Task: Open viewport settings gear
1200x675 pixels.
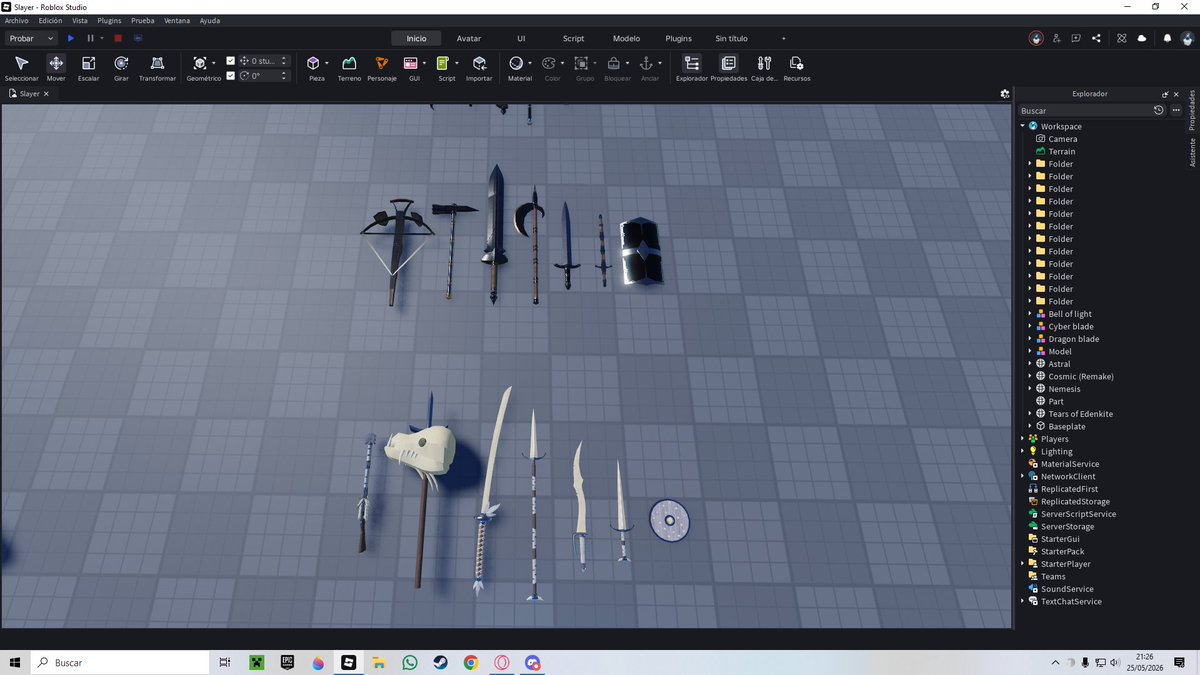Action: coord(1005,93)
